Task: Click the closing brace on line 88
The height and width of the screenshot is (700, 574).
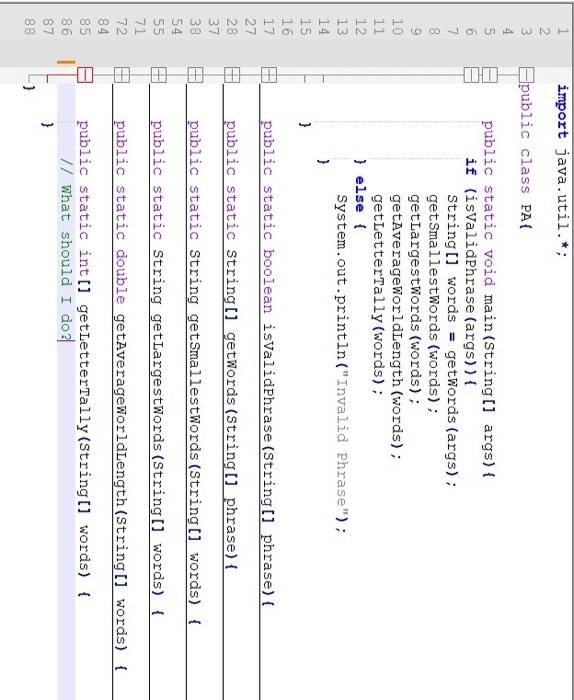Action: coord(29,88)
